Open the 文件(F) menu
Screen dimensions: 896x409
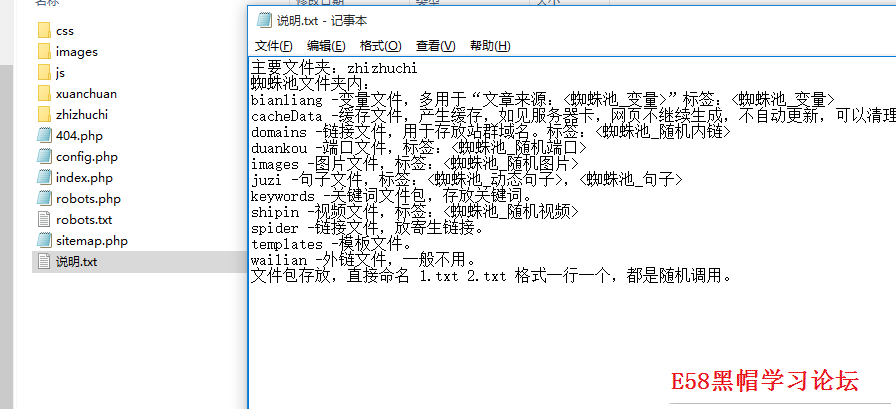274,46
